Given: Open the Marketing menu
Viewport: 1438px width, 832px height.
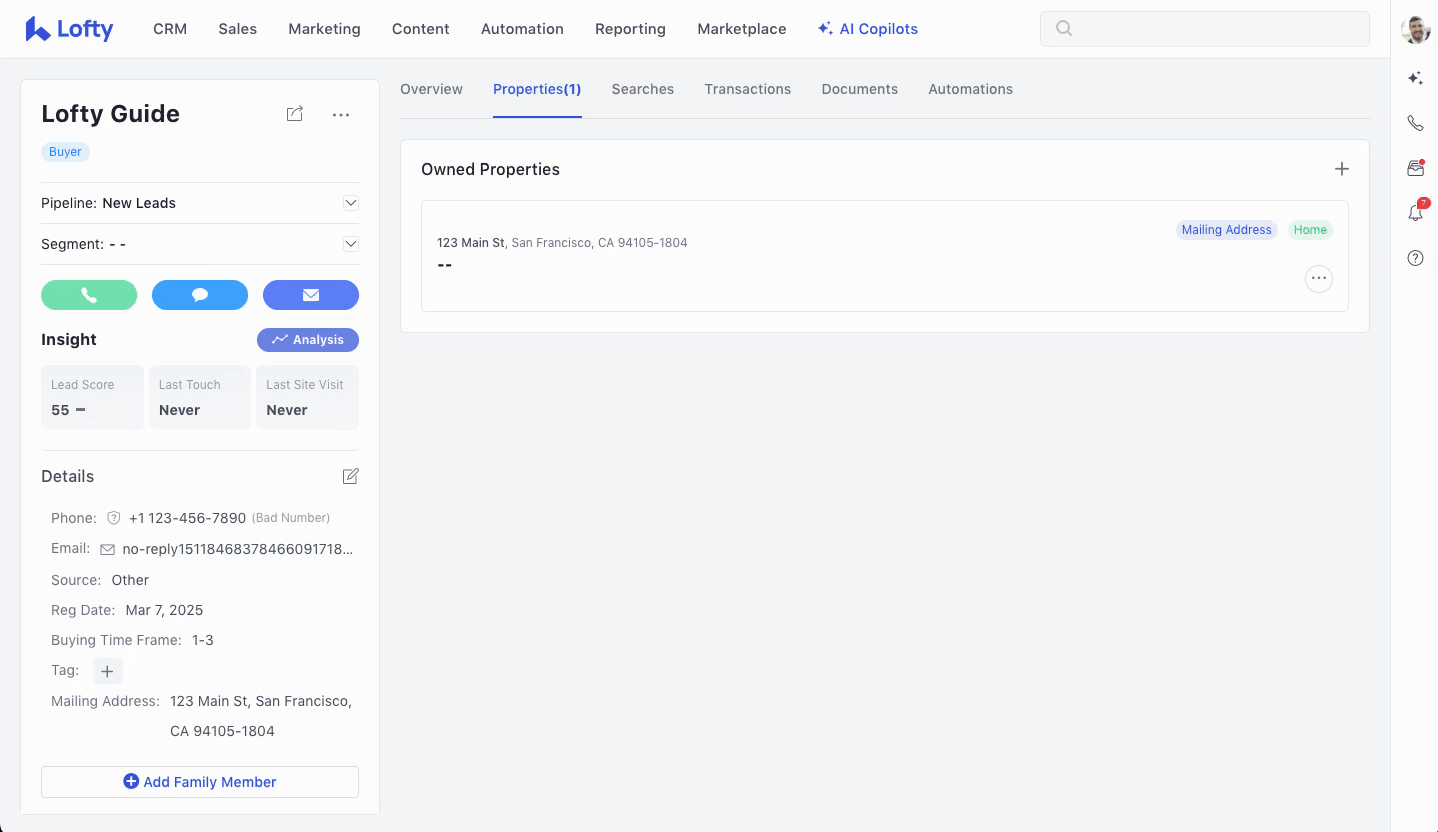Looking at the screenshot, I should tap(324, 29).
